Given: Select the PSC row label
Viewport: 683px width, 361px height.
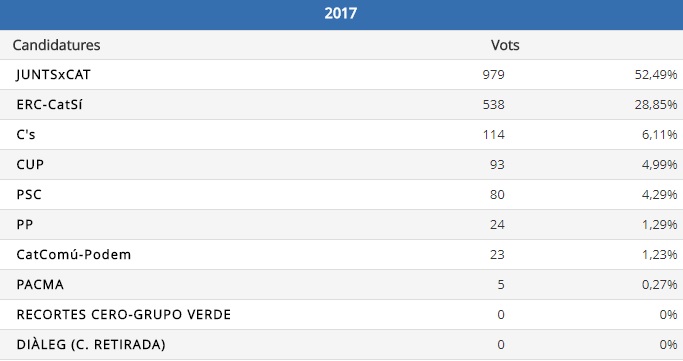Looking at the screenshot, I should (x=29, y=195).
